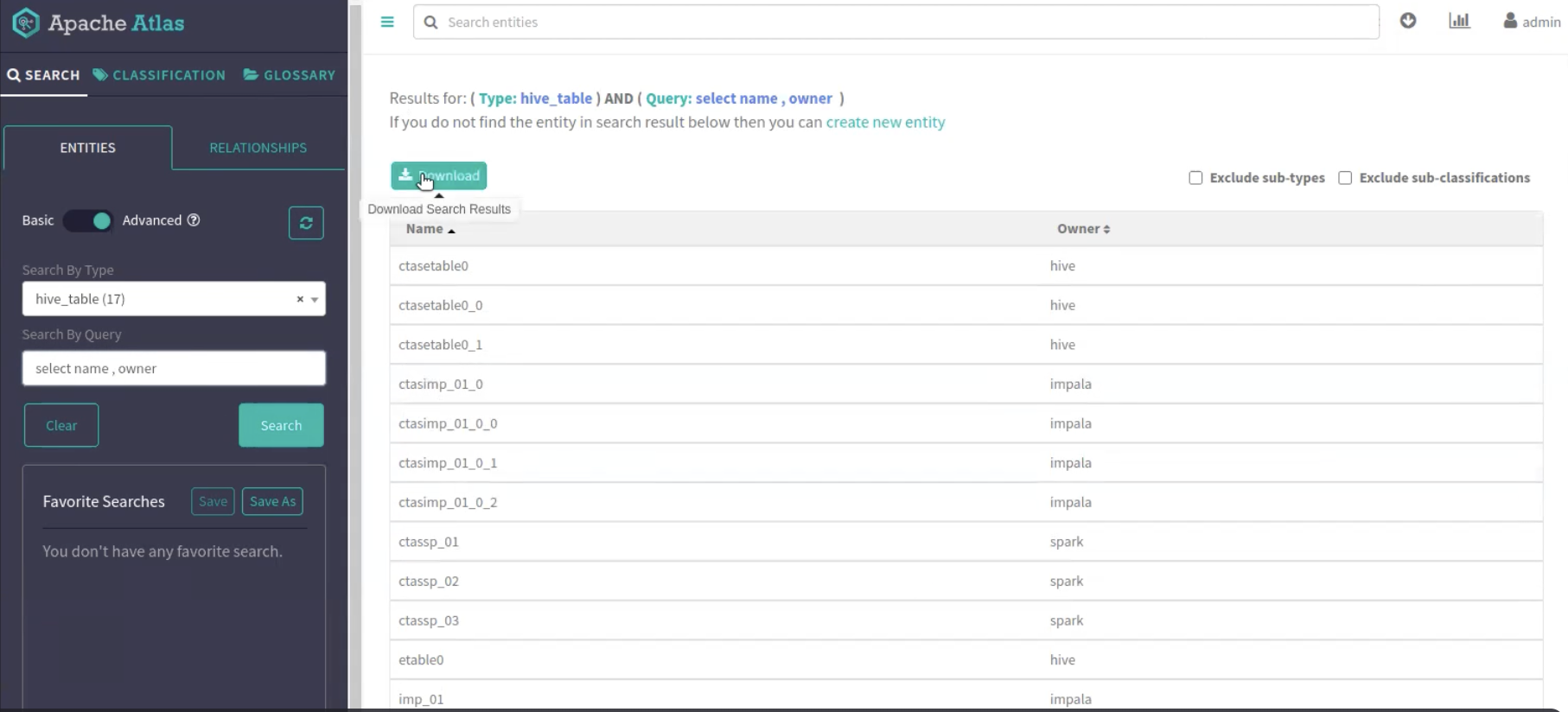Enable Exclude sub-classifications checkbox
This screenshot has width=1568, height=712.
coord(1345,178)
